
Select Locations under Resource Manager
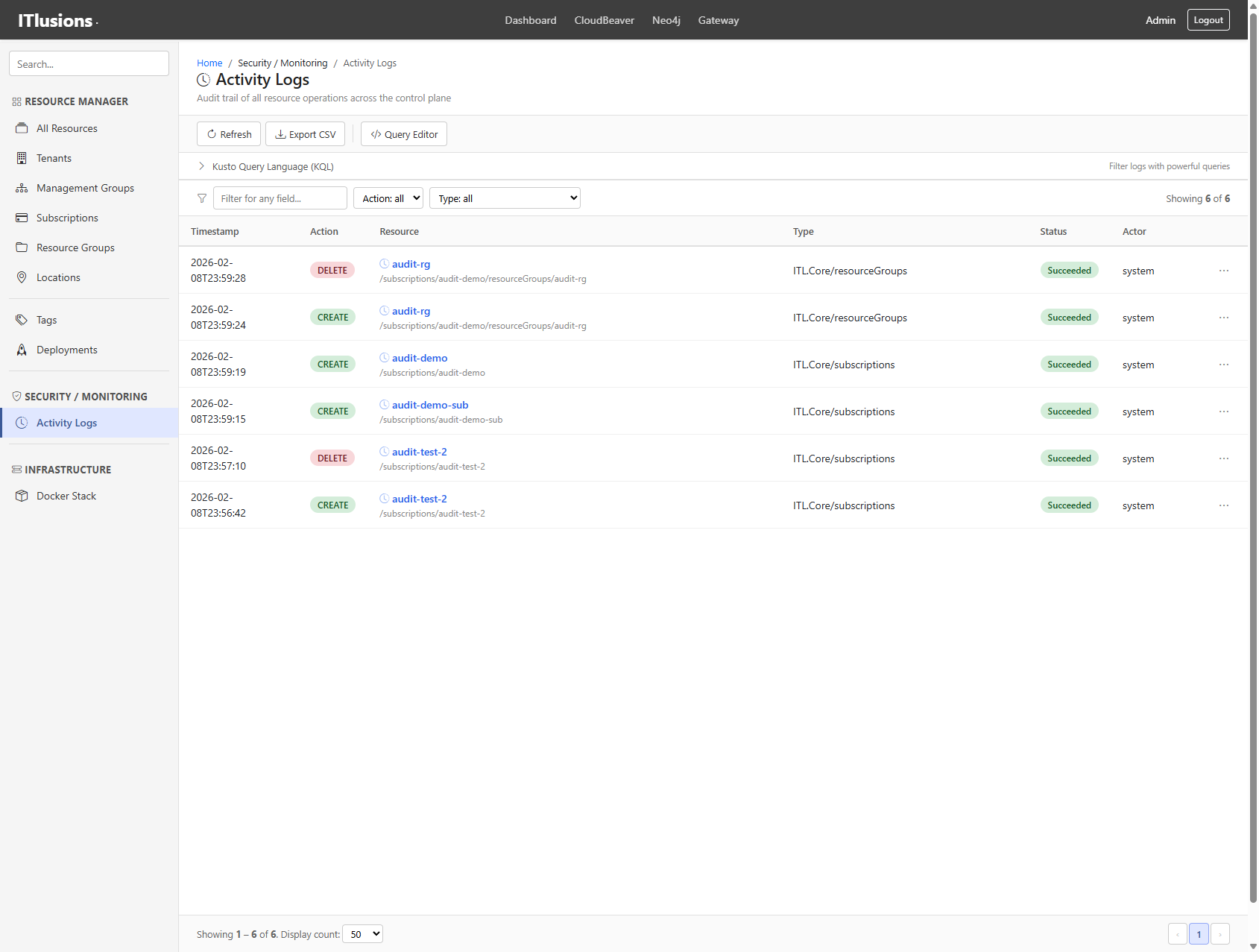57,277
